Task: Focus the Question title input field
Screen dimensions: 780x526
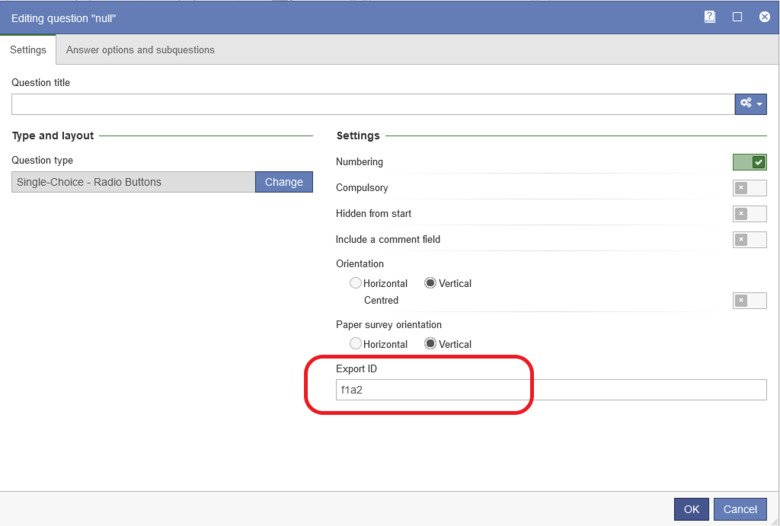Action: pyautogui.click(x=373, y=104)
